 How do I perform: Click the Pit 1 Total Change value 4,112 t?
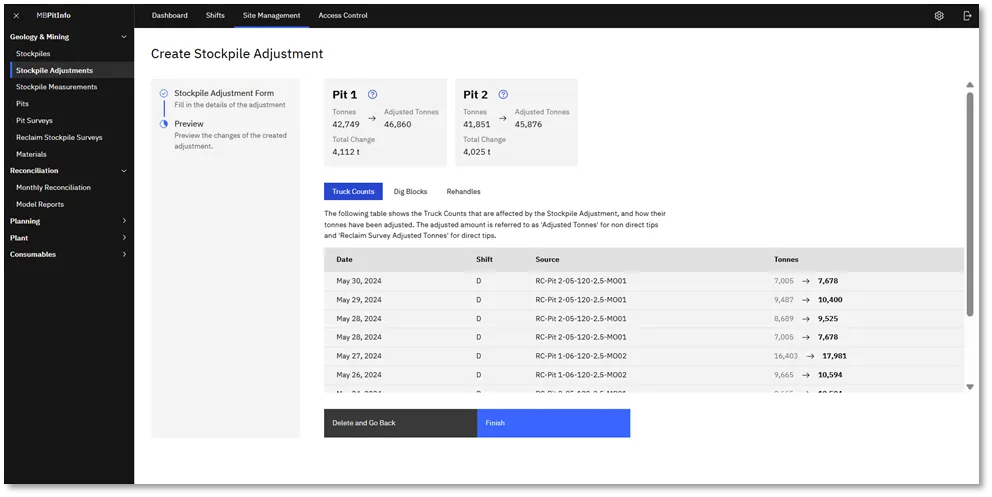click(348, 152)
